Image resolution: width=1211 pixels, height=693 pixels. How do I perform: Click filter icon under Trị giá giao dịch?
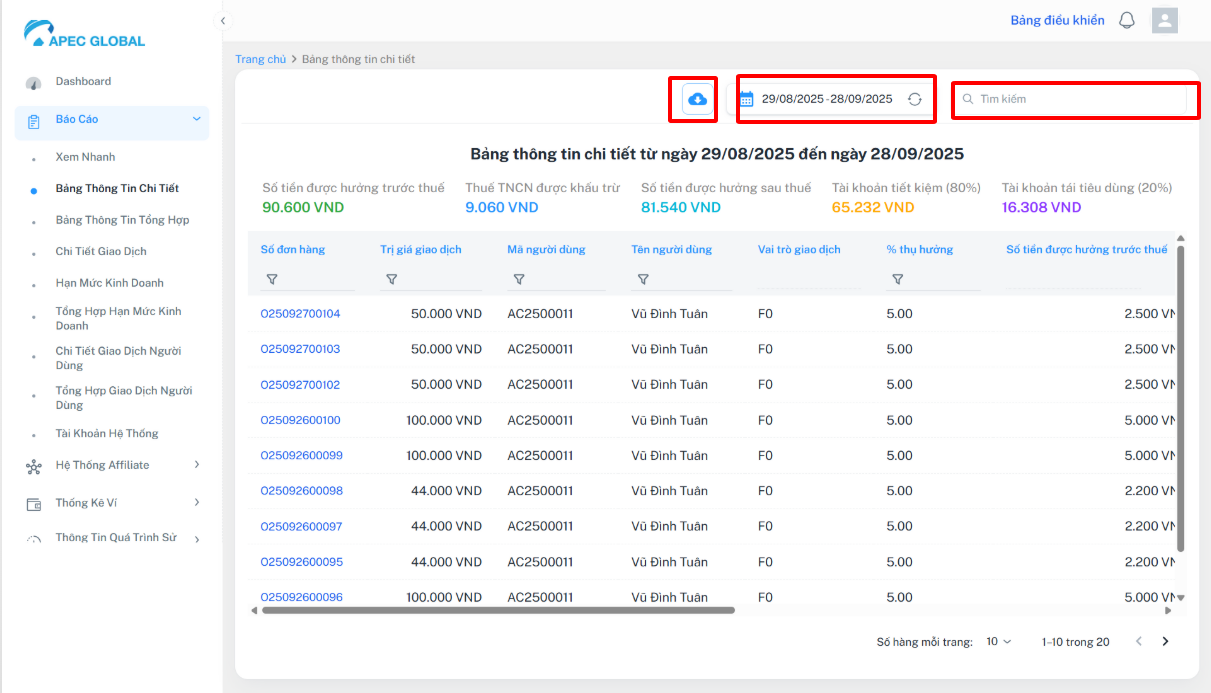tap(391, 280)
